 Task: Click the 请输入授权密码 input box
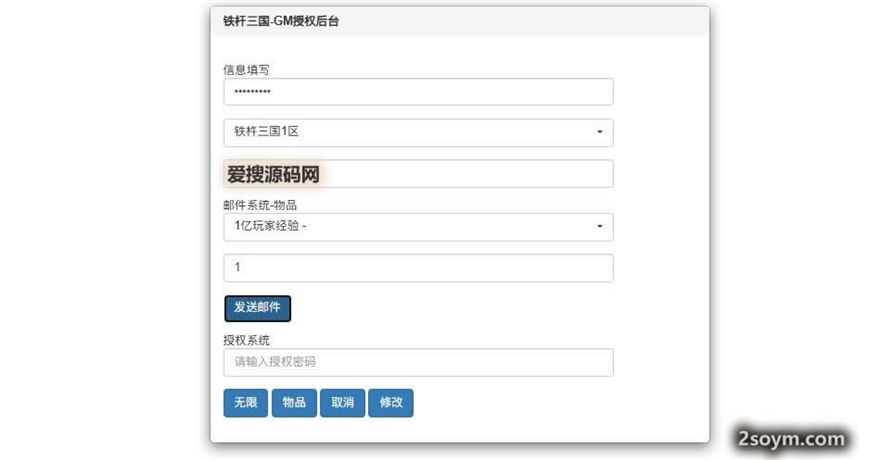(418, 362)
